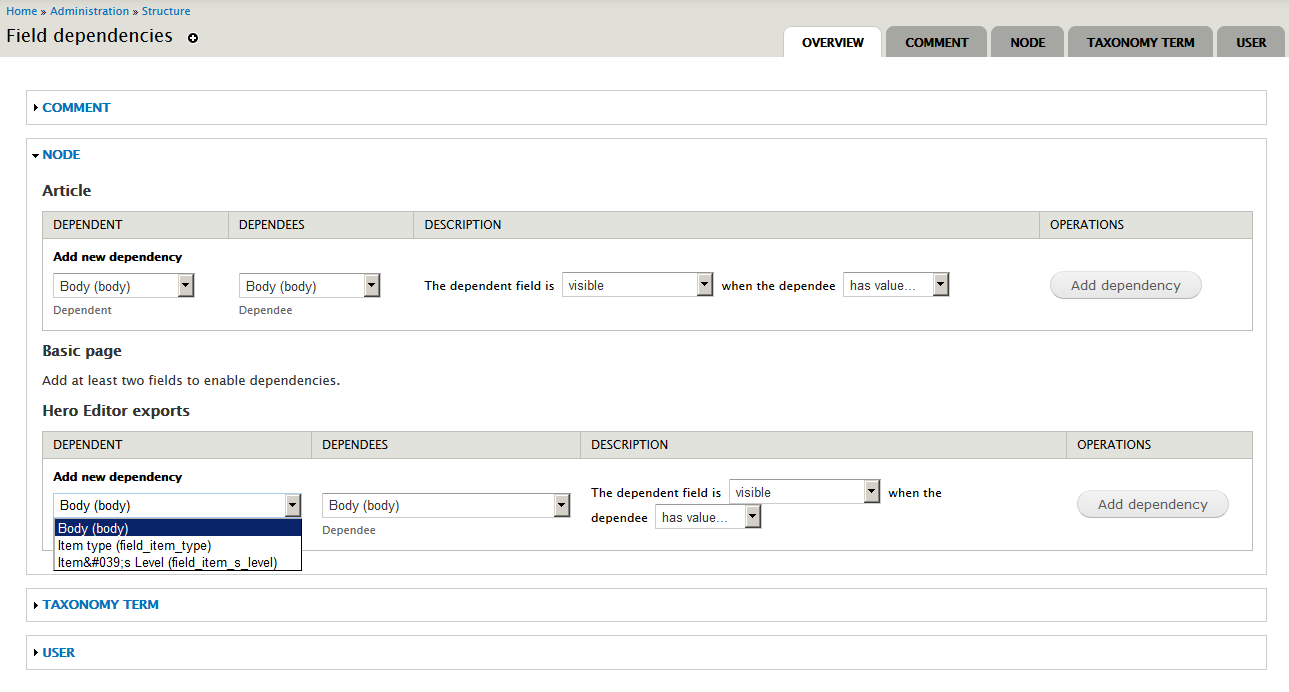Open Article 'has value...' condition dropdown
This screenshot has height=692, width=1289.
tap(895, 285)
